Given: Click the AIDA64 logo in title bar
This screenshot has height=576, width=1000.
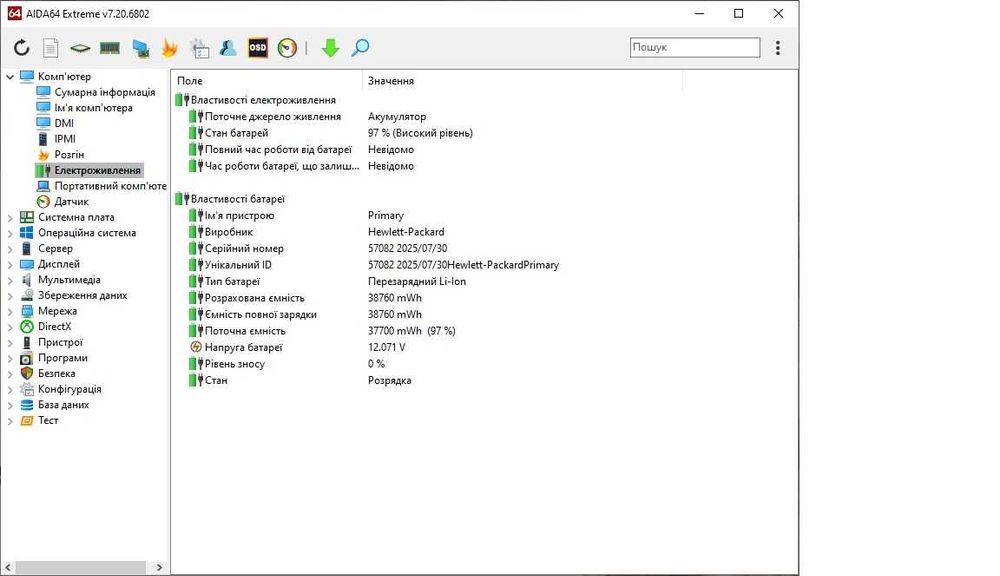Looking at the screenshot, I should (x=15, y=13).
